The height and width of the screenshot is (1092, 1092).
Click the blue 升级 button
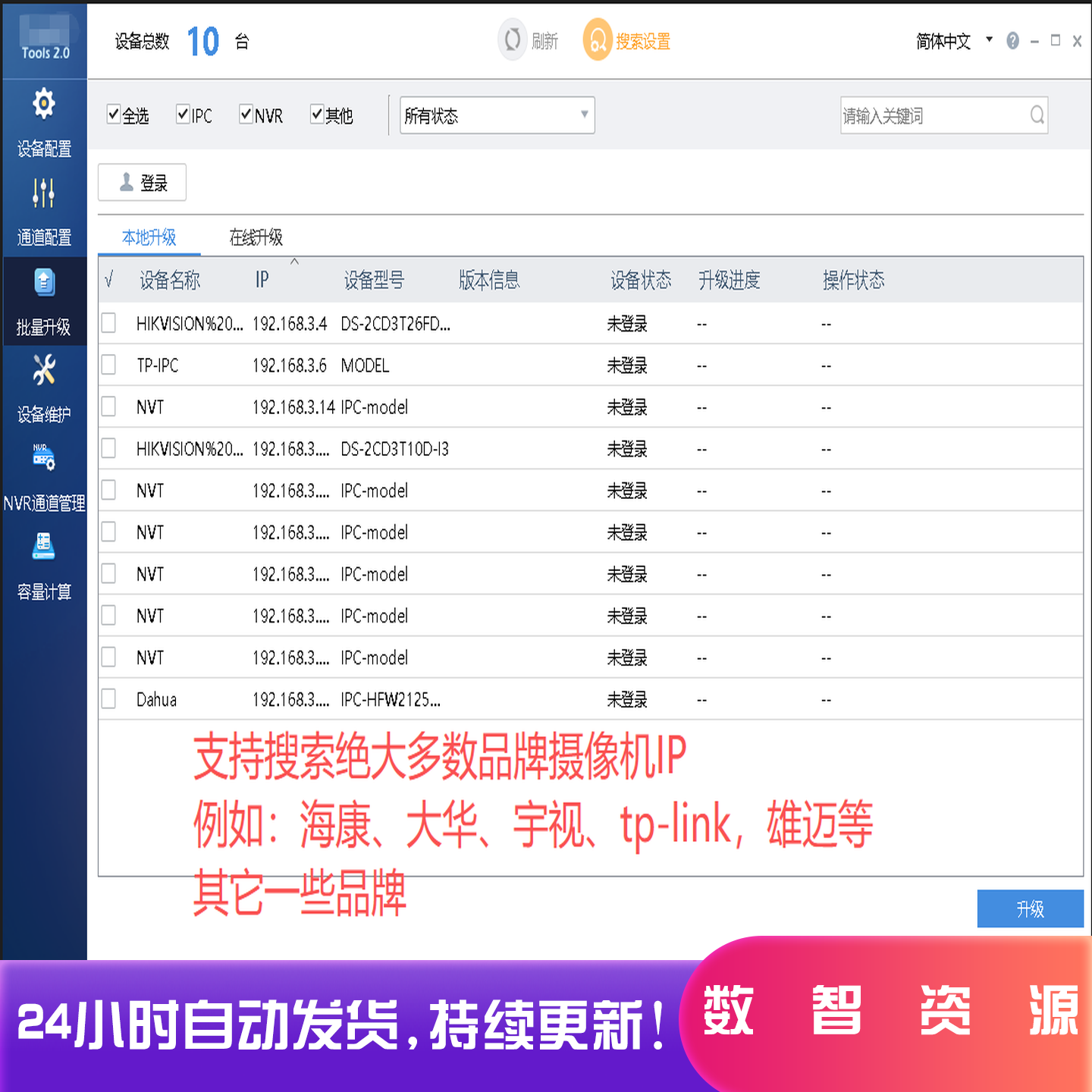[x=1030, y=908]
